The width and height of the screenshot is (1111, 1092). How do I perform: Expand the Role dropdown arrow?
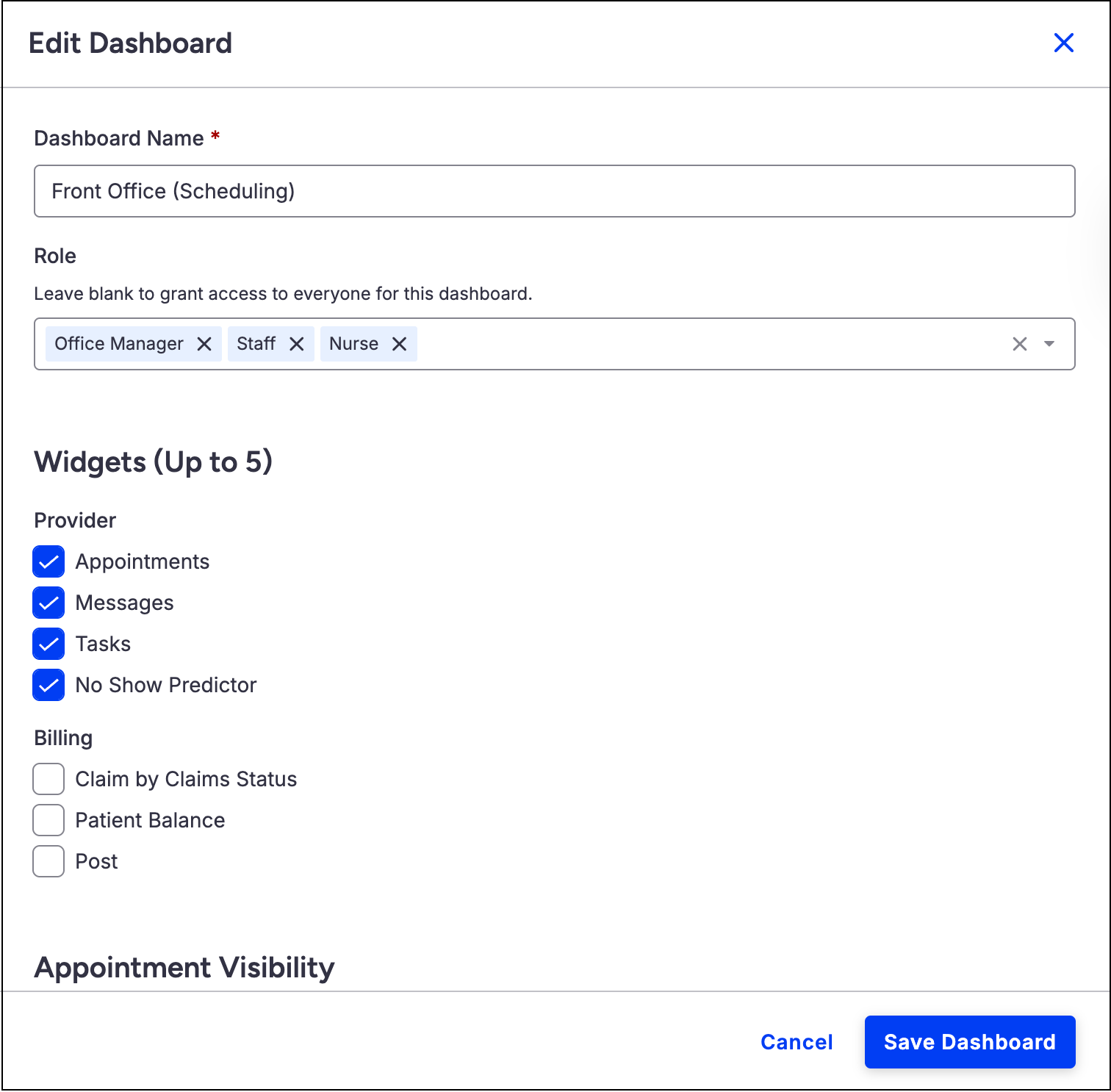pyautogui.click(x=1049, y=344)
